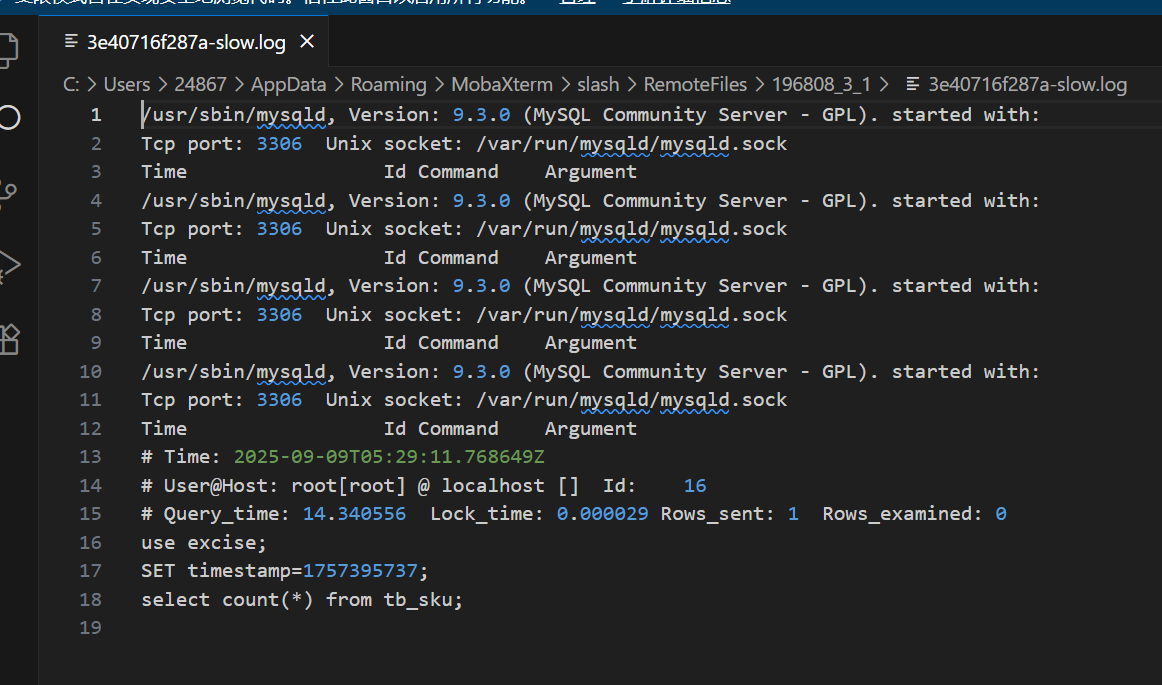Open the Users breadcrumb segment

point(127,85)
